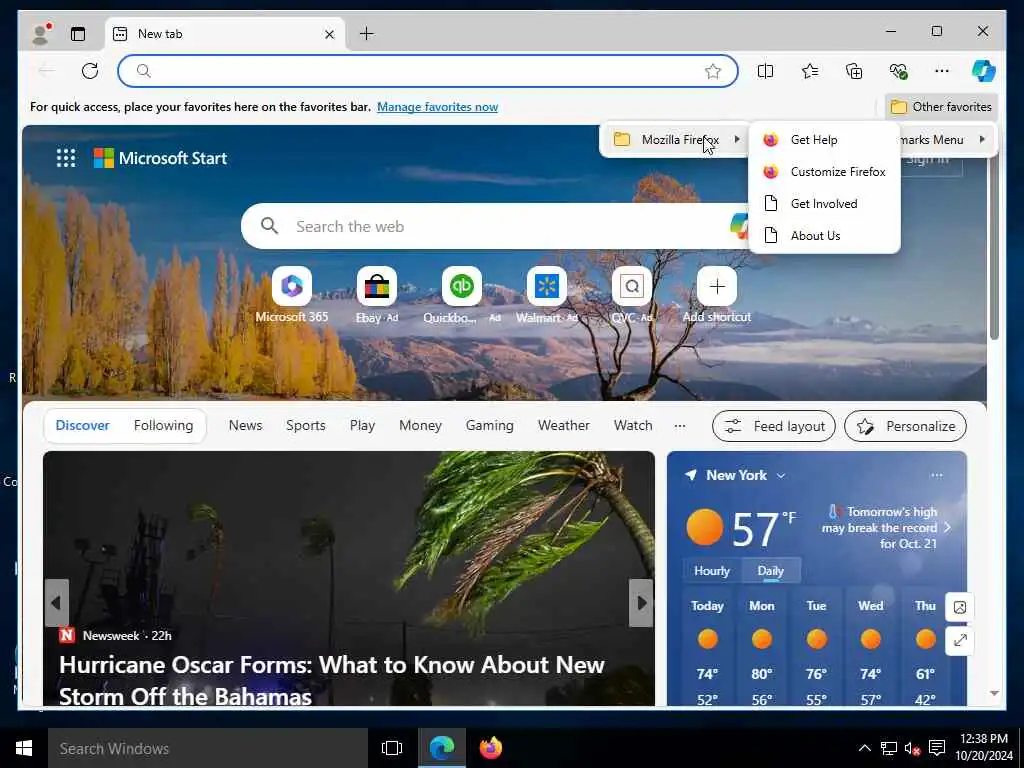Click the Search the web box
Screen dimensions: 1024x768
point(496,226)
